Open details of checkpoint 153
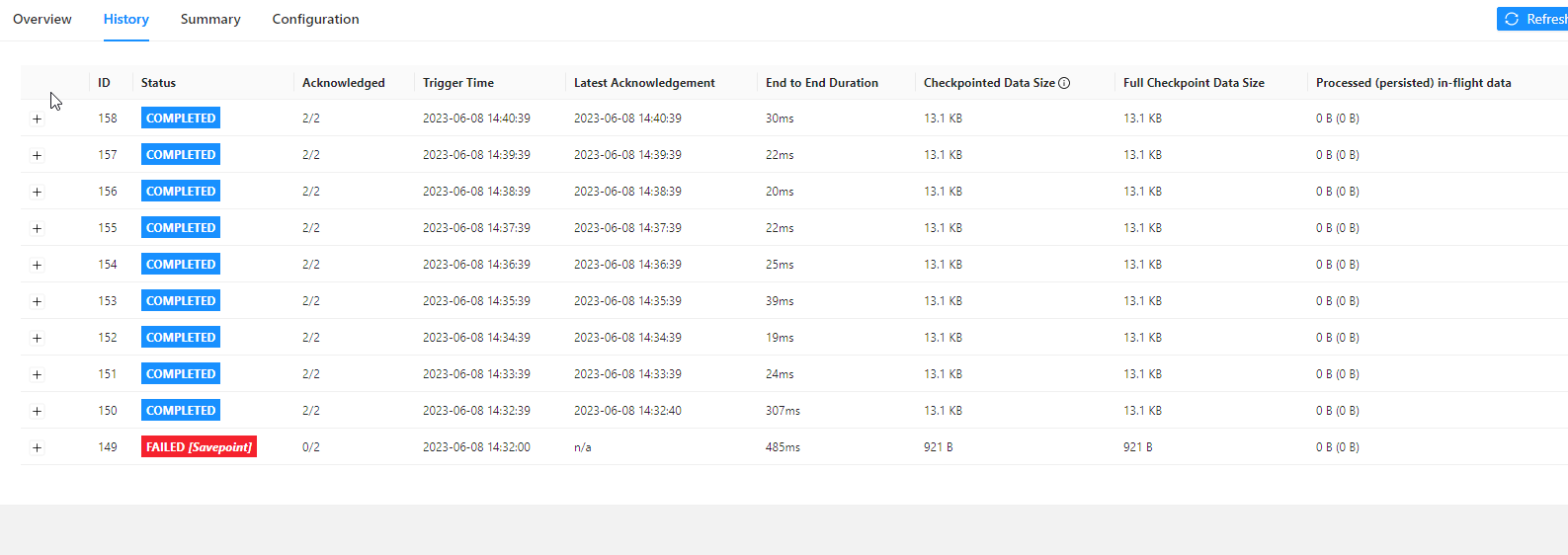This screenshot has height=555, width=1568. [37, 302]
